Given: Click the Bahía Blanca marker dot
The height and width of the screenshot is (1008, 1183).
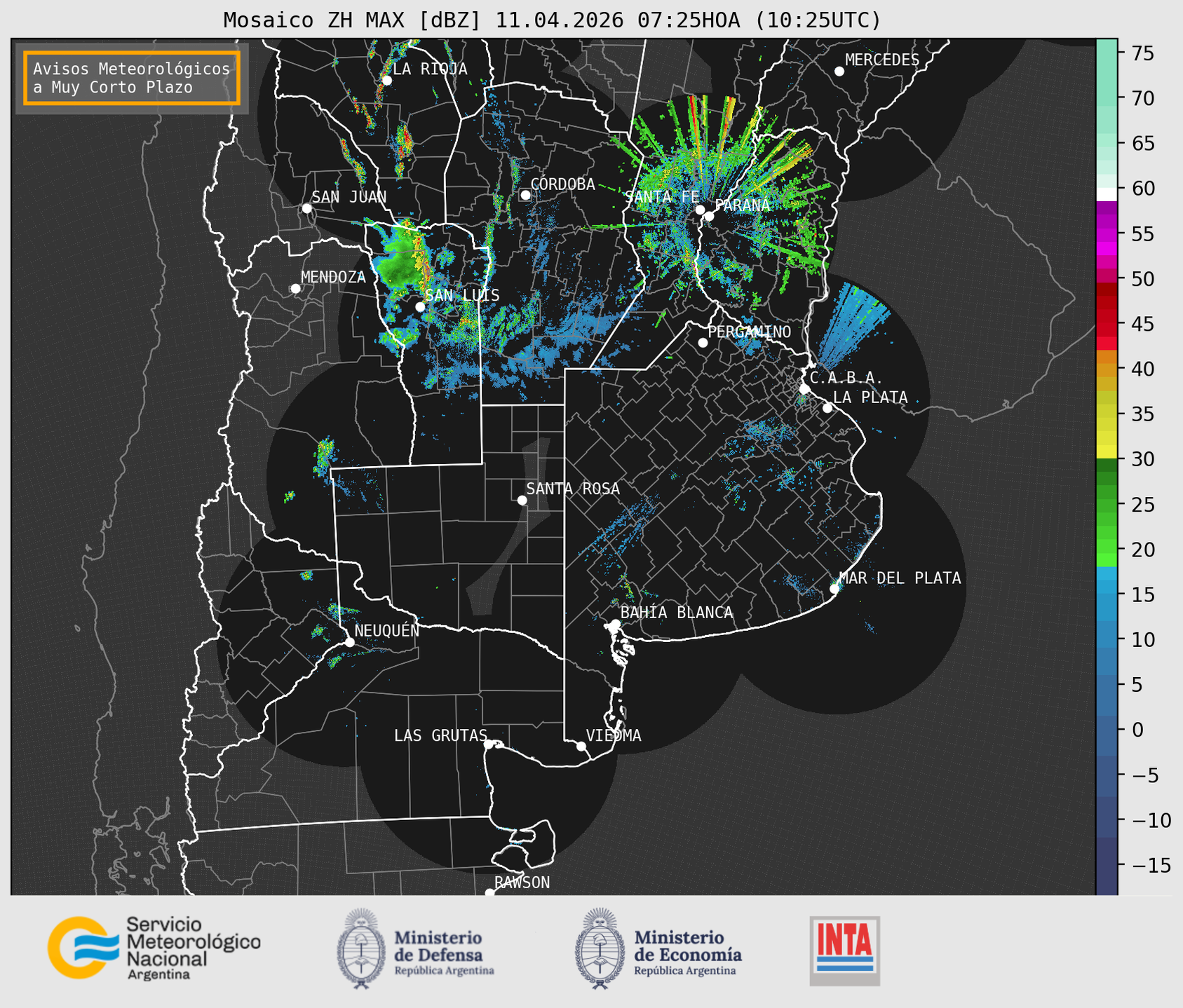Looking at the screenshot, I should (615, 624).
